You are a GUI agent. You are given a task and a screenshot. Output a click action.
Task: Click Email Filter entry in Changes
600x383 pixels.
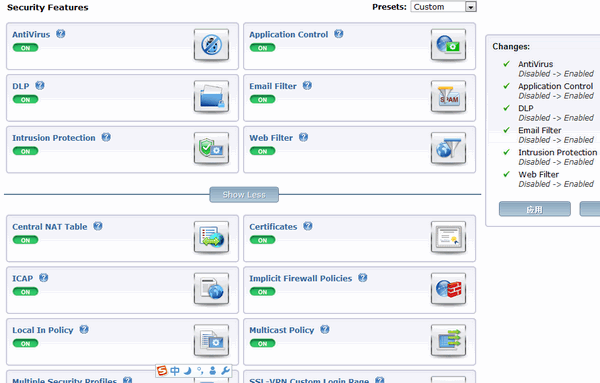pyautogui.click(x=540, y=130)
